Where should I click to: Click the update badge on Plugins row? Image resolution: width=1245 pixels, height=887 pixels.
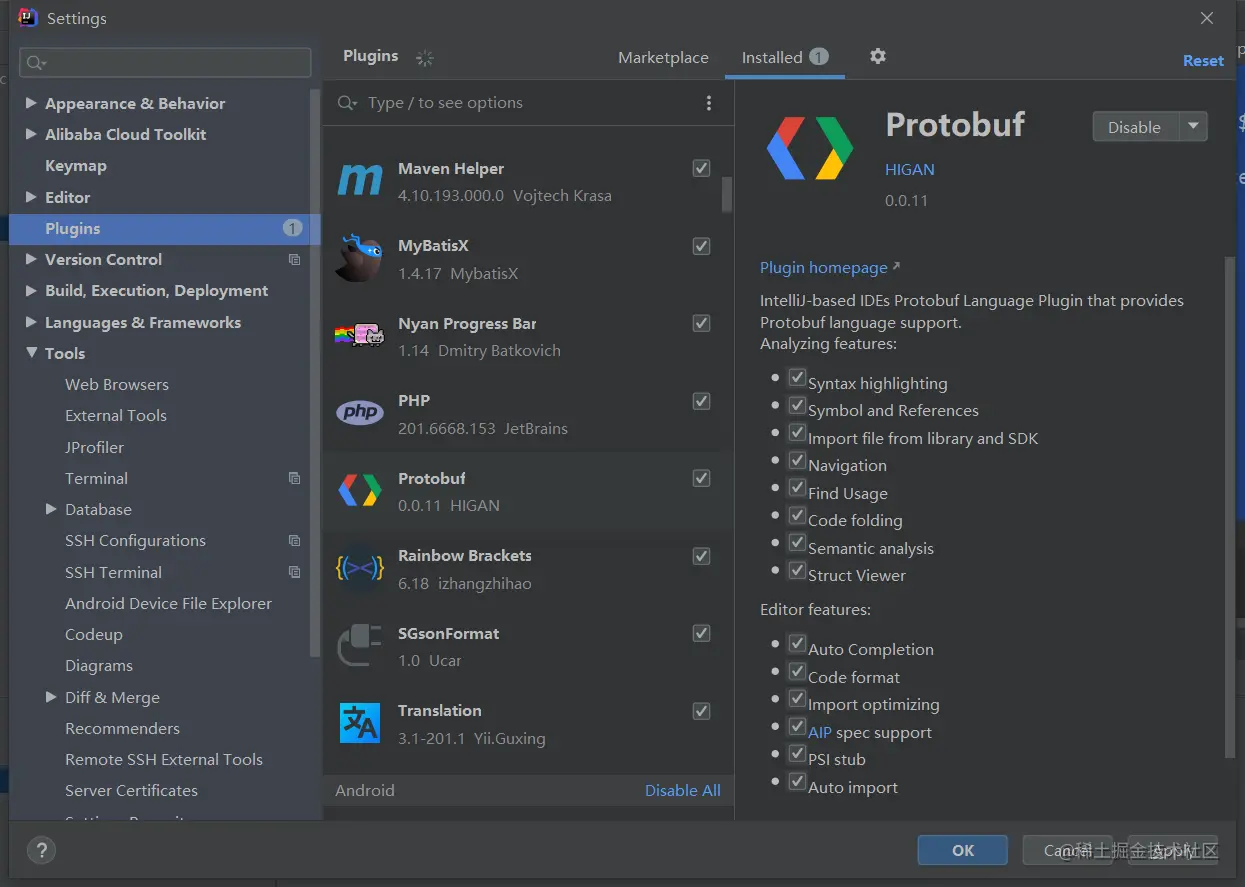click(x=292, y=228)
